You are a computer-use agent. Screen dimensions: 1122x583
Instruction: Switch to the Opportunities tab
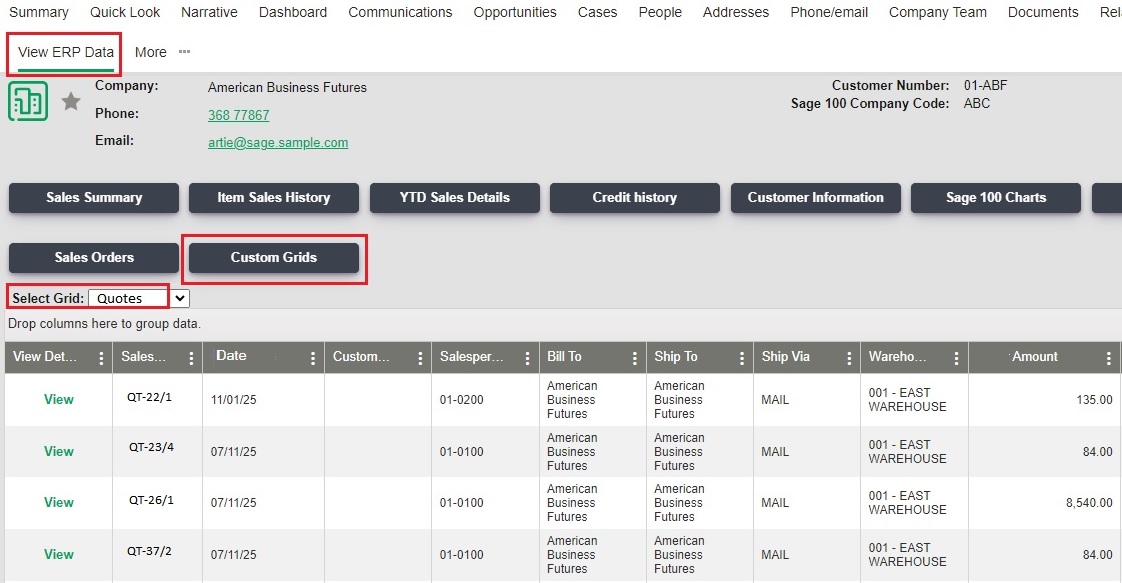point(515,12)
